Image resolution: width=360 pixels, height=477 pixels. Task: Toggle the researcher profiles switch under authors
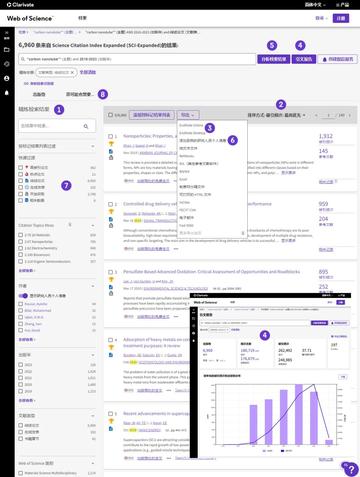tap(23, 296)
